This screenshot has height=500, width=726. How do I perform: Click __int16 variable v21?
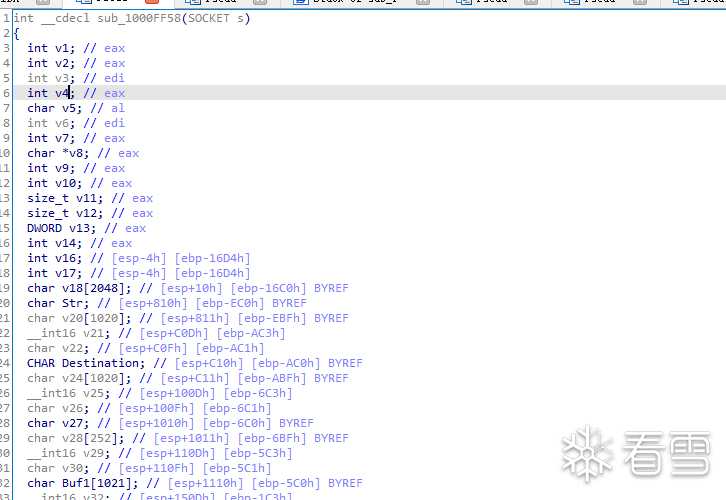point(80,333)
